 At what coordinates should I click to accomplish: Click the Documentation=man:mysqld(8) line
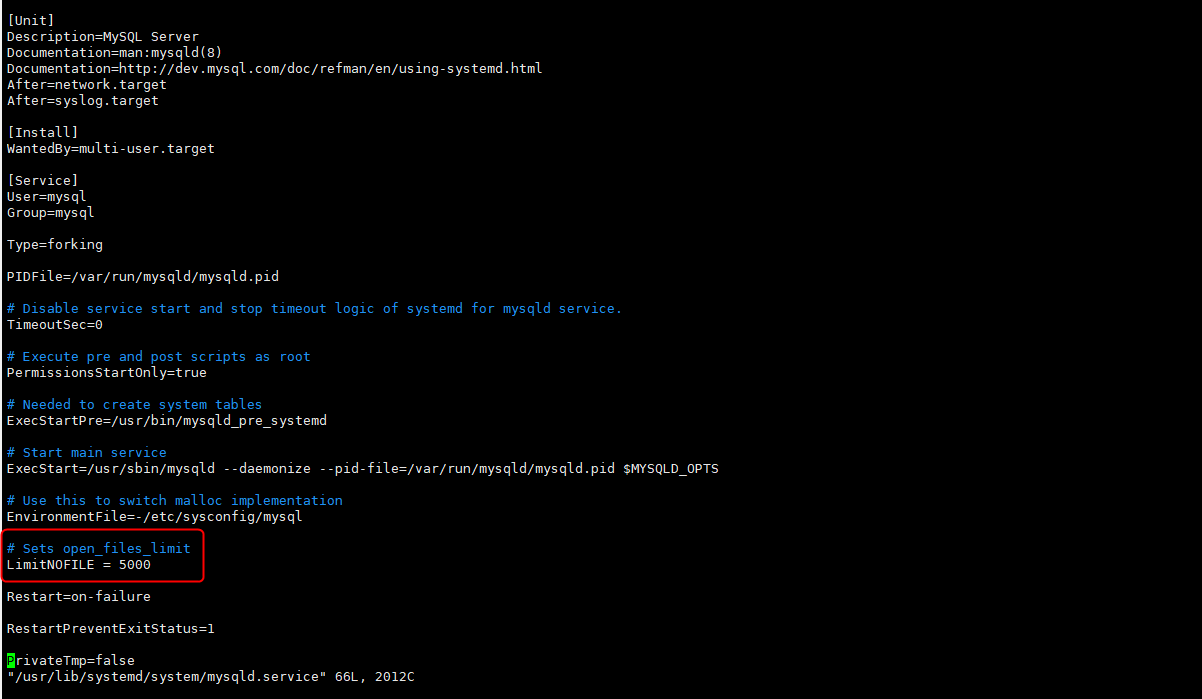[115, 52]
